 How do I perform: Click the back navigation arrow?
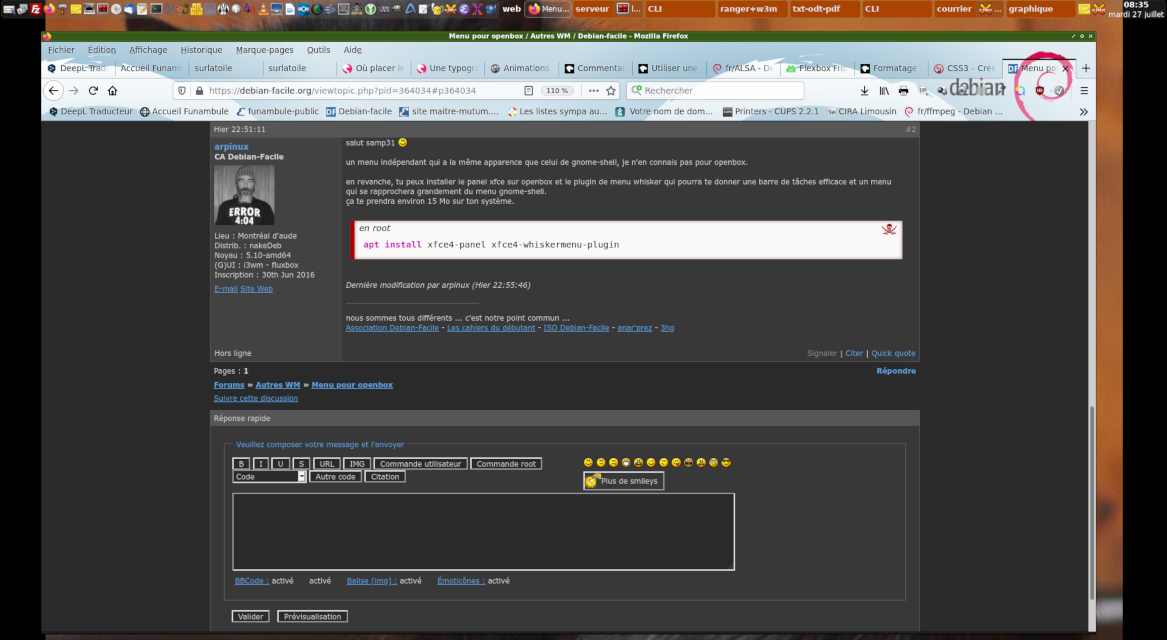54,90
